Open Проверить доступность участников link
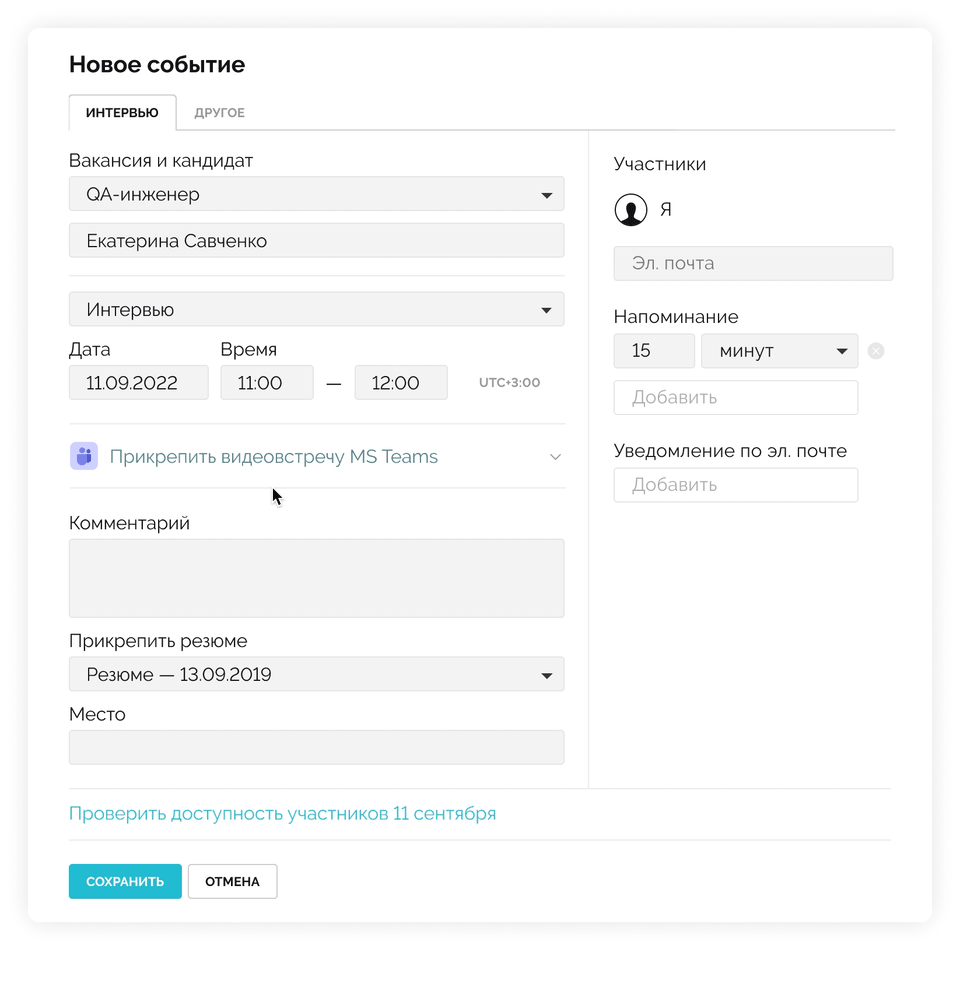The width and height of the screenshot is (960, 991). [x=282, y=813]
